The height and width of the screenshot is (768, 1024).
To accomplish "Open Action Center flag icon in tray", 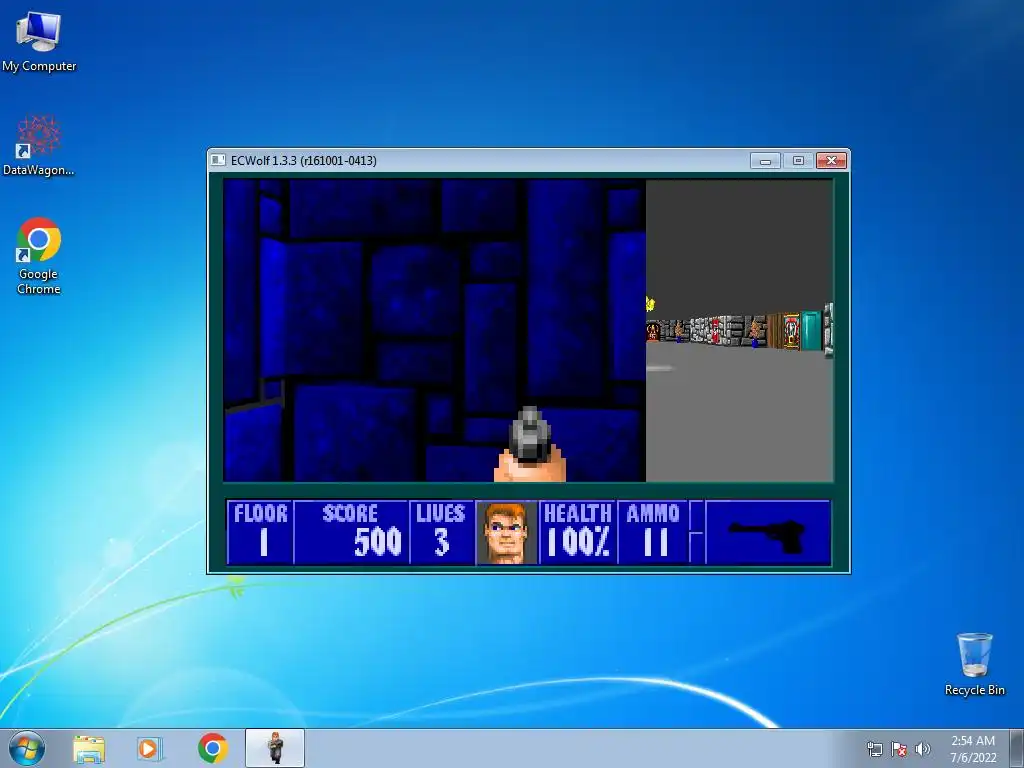I will [899, 749].
